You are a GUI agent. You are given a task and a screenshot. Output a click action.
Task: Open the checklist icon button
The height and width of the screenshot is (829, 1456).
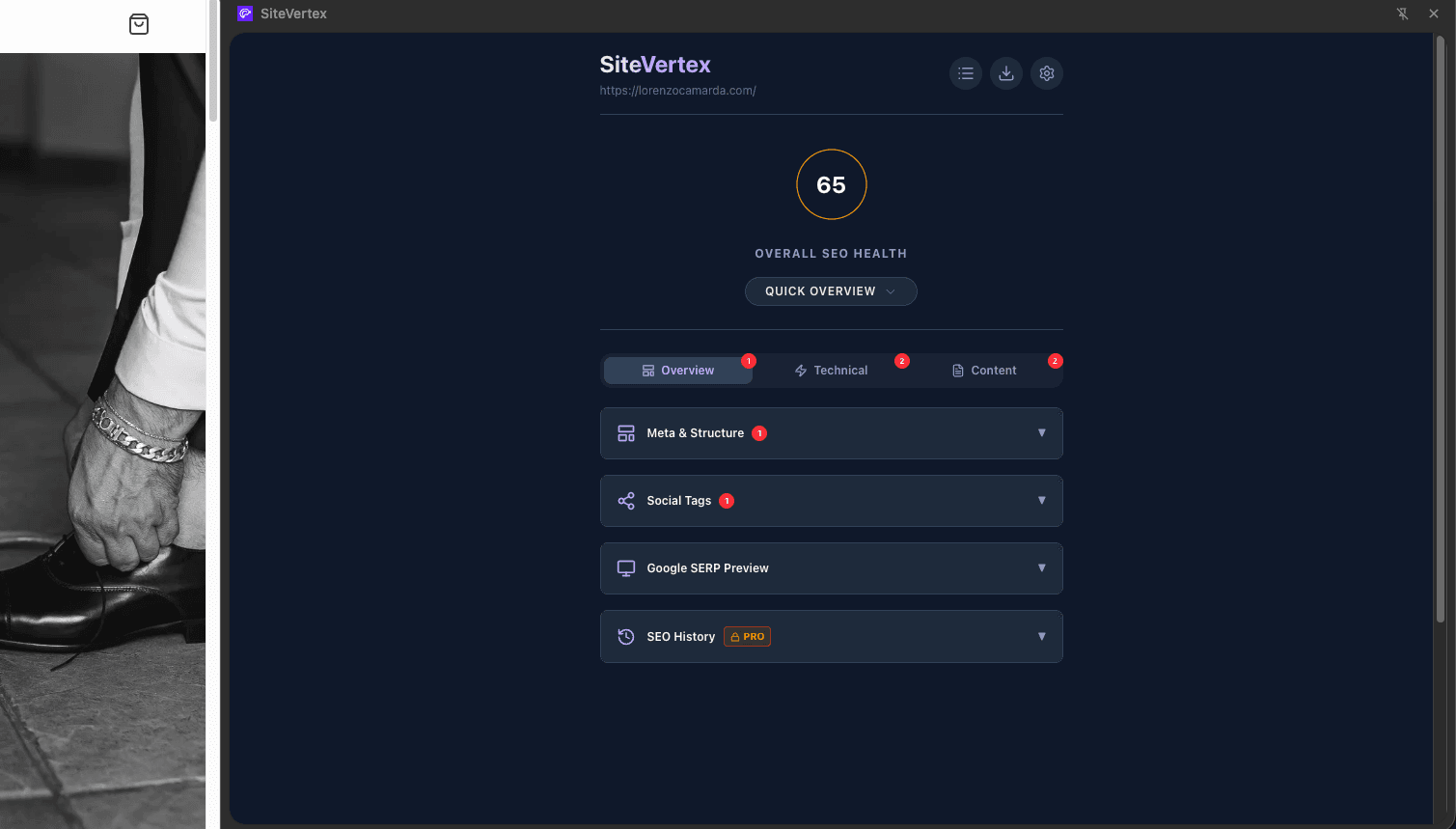966,73
